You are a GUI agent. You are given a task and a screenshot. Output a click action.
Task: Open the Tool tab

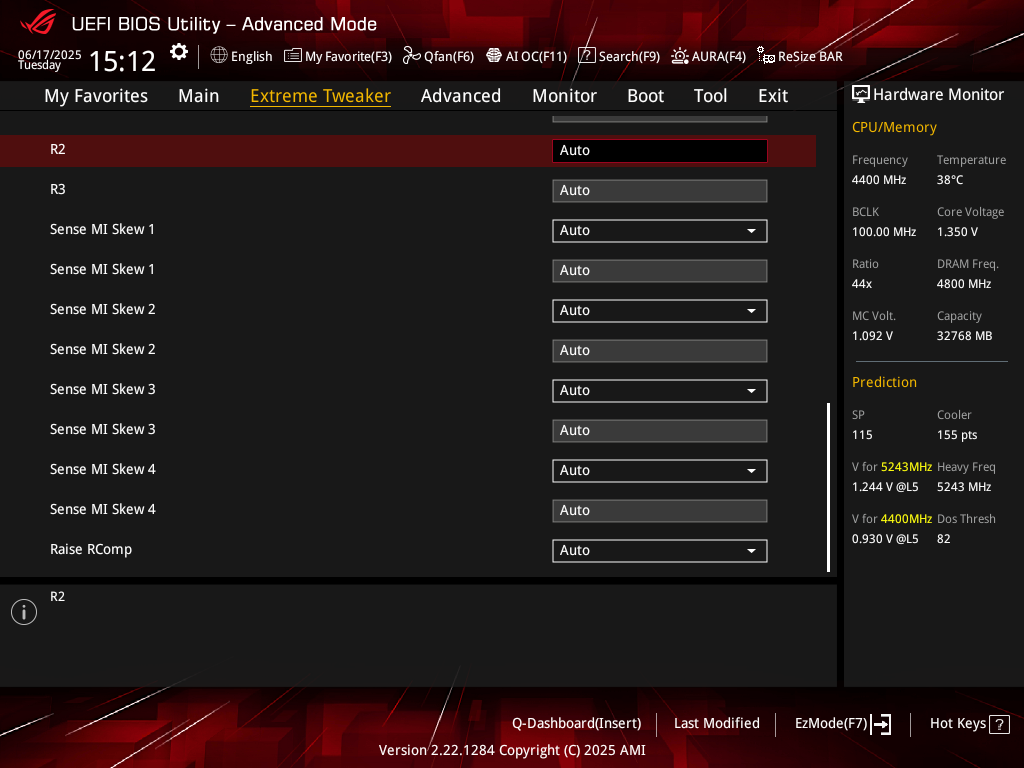tap(711, 96)
